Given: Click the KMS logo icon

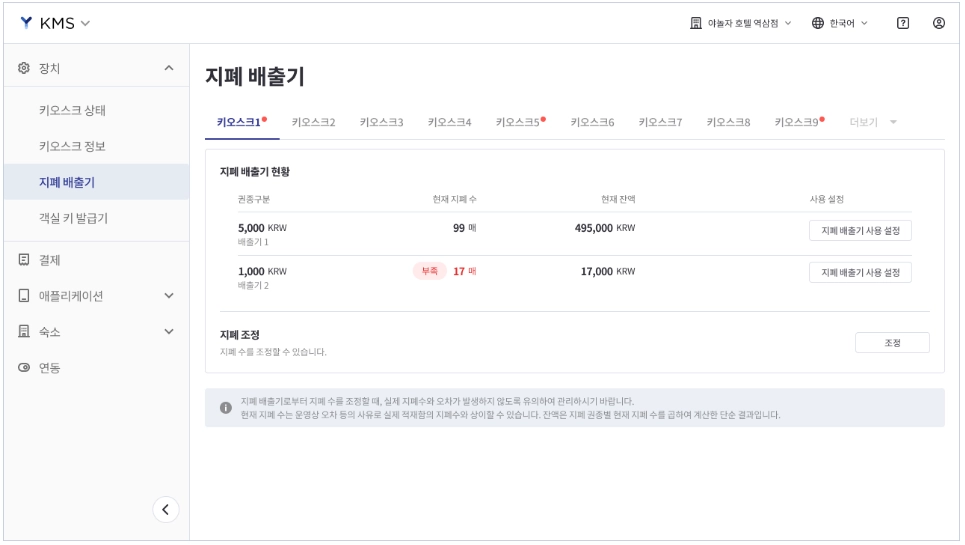Looking at the screenshot, I should pyautogui.click(x=26, y=23).
